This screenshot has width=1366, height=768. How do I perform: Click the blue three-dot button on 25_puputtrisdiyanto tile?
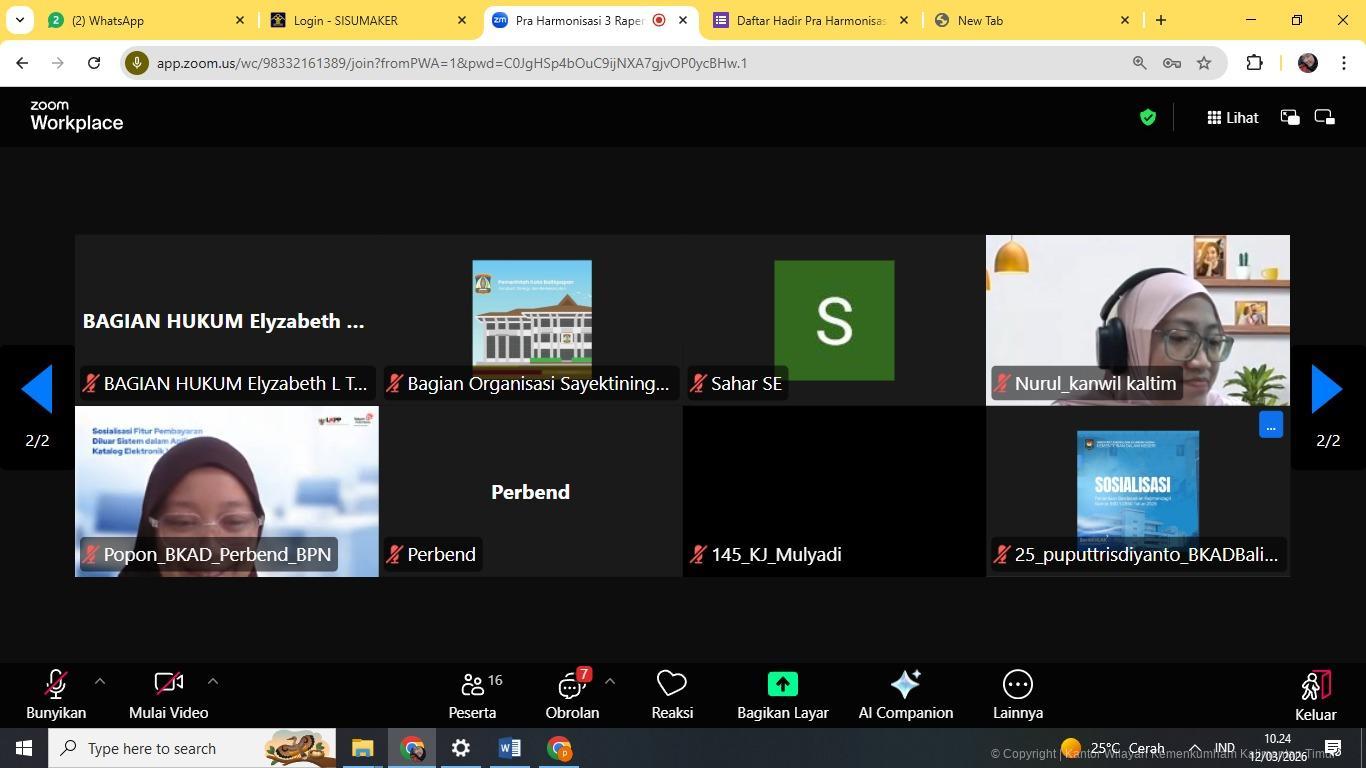click(x=1270, y=425)
